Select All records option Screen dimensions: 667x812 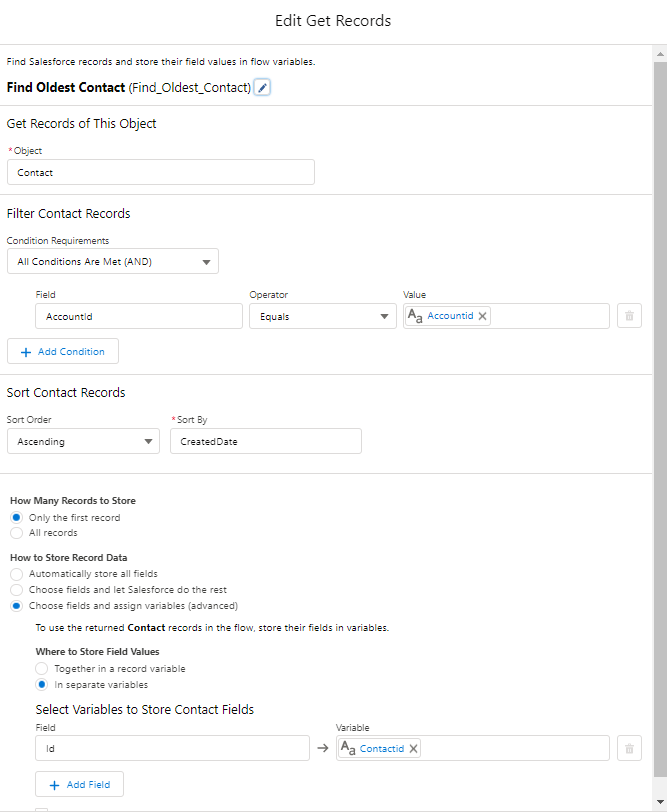pos(17,533)
